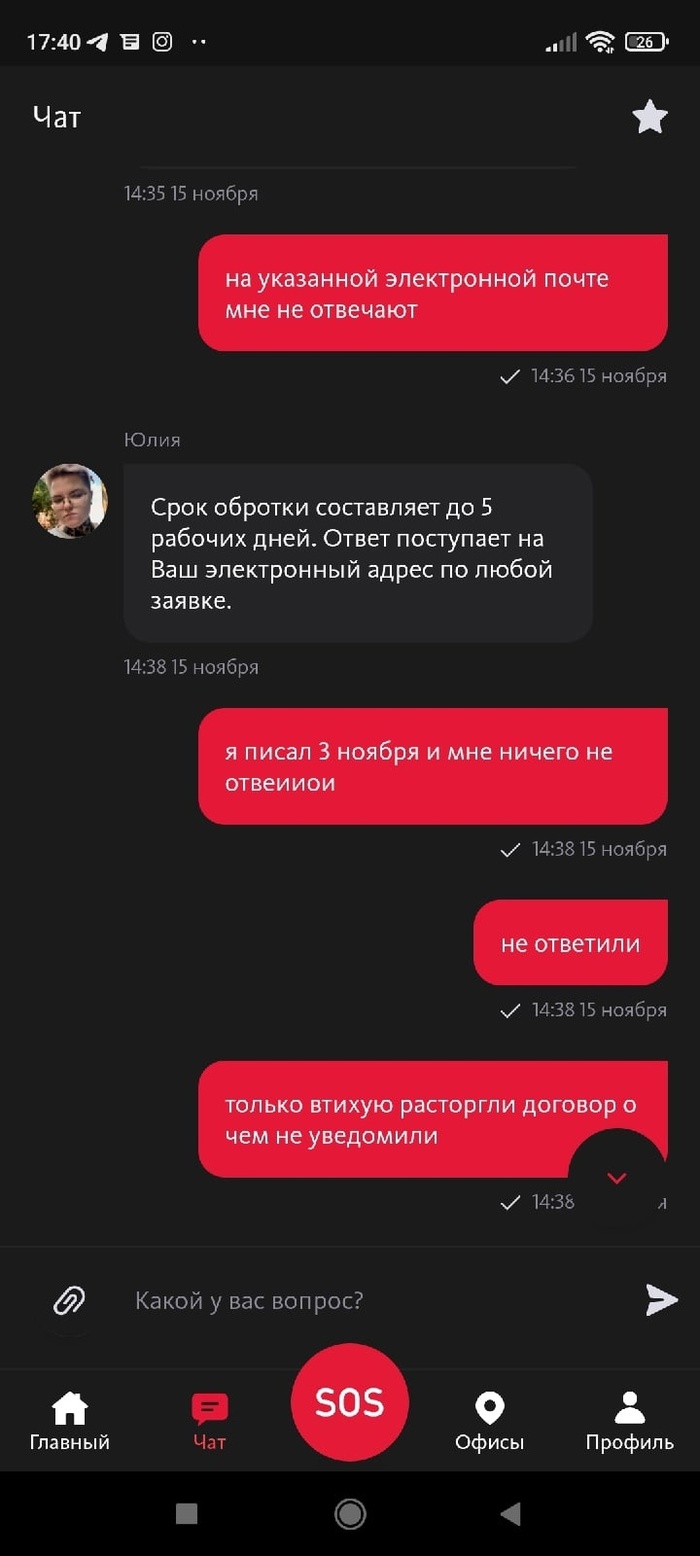This screenshot has width=700, height=1556.
Task: Tap message 'на указанной электронной почте'
Action: [433, 293]
